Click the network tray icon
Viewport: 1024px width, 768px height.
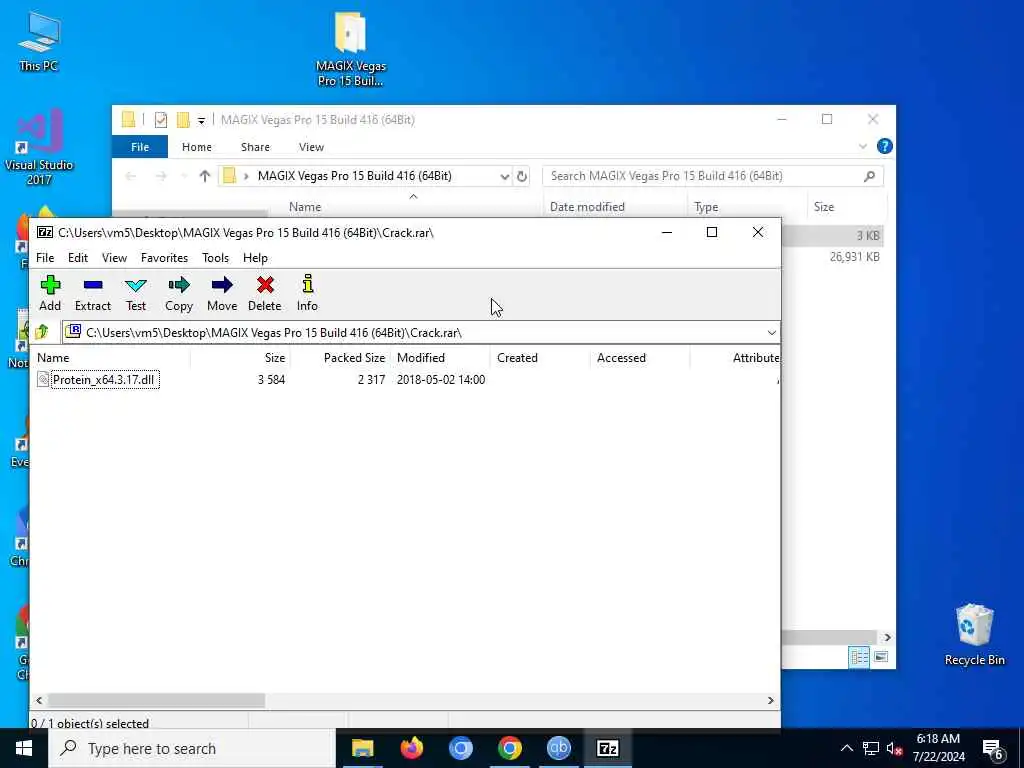point(871,749)
